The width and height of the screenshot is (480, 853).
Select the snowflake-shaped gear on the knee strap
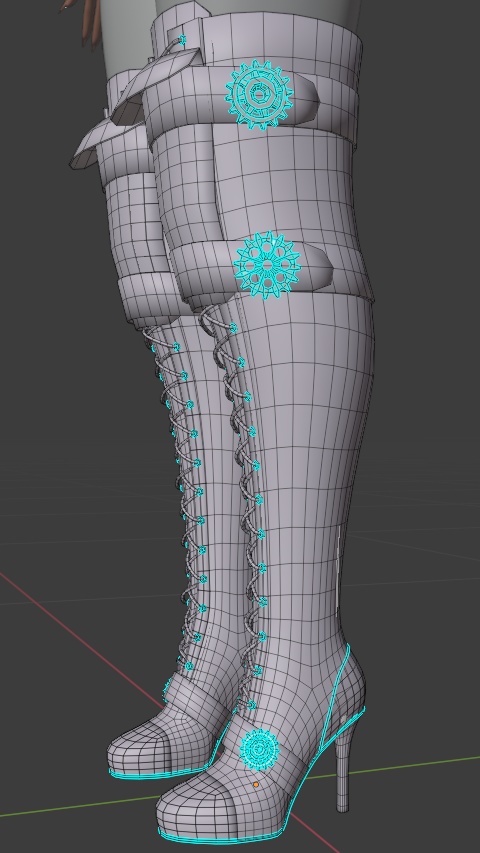click(x=267, y=265)
